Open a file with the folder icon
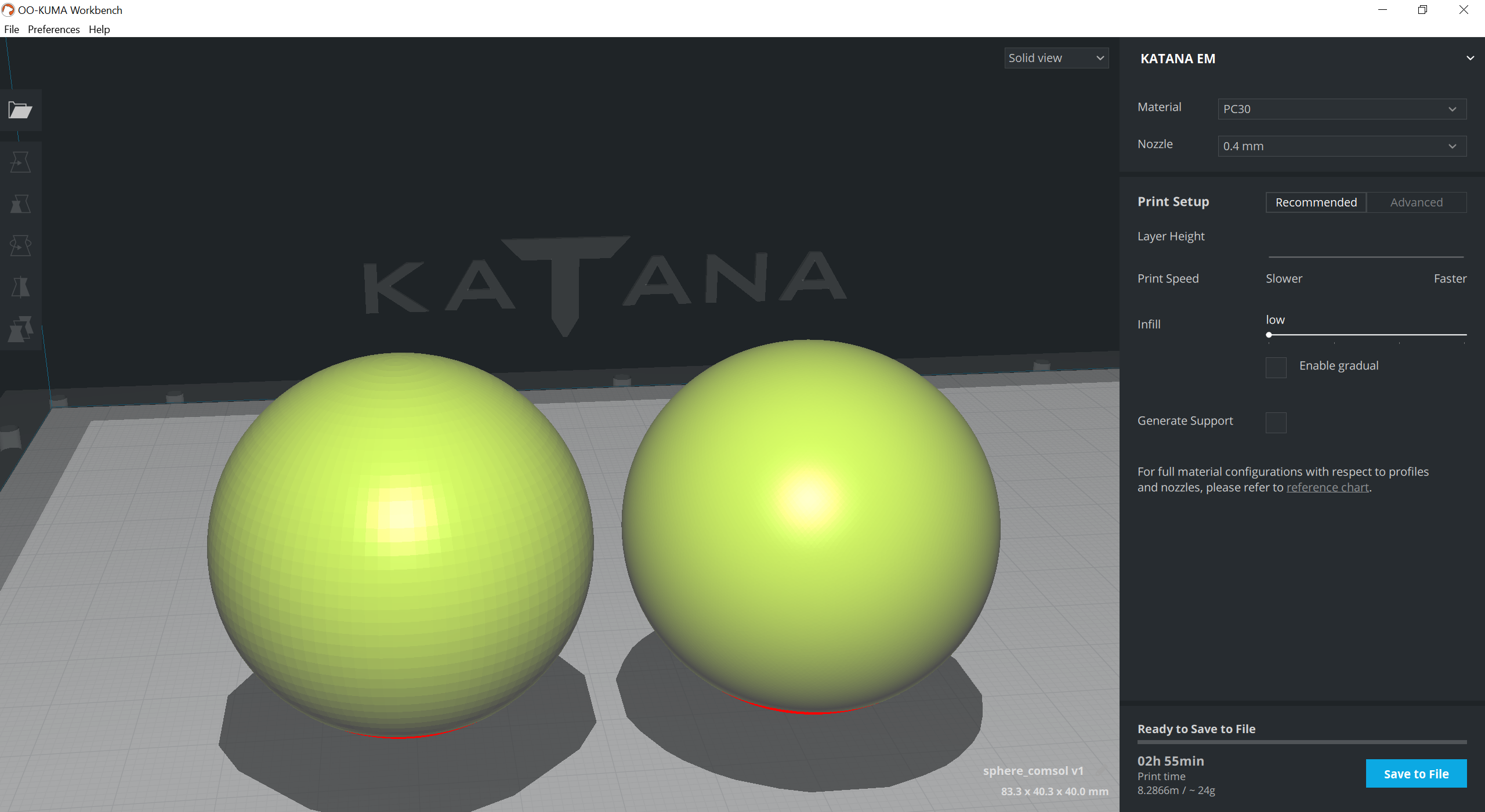This screenshot has height=812, width=1485. 20,110
